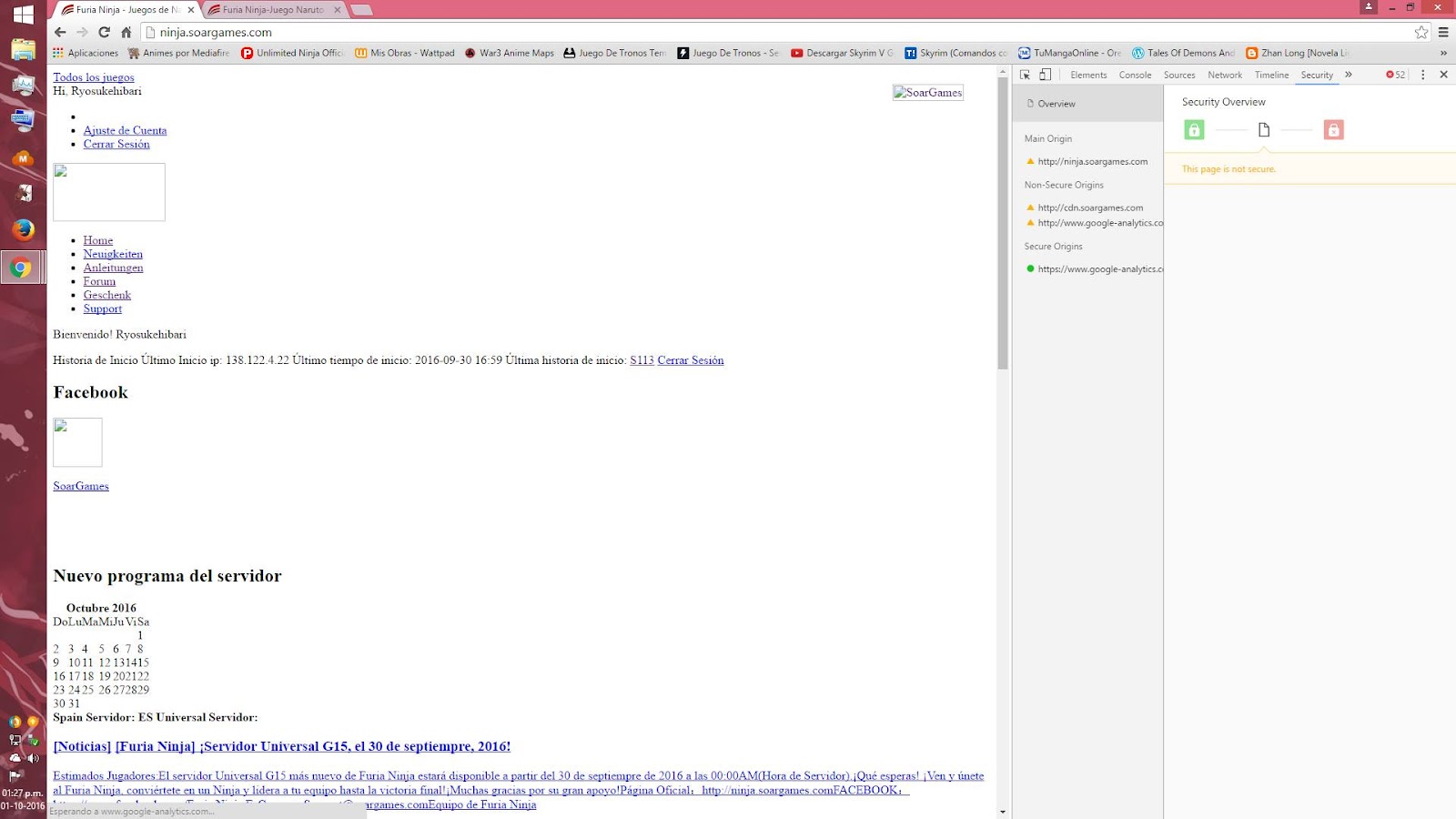This screenshot has width=1456, height=819.
Task: Select Overview in the Security sidebar
Action: tap(1087, 104)
